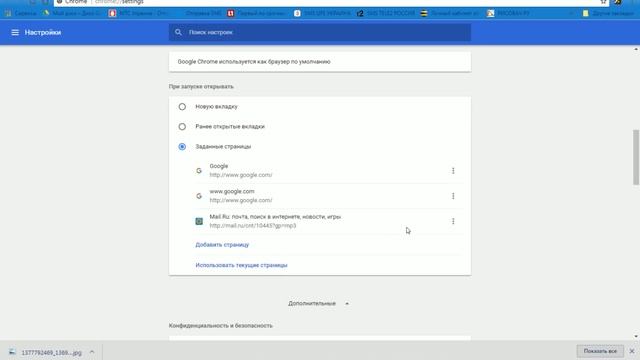Click the Настройки title in the header
Viewport: 640px width, 360px height.
tap(43, 32)
